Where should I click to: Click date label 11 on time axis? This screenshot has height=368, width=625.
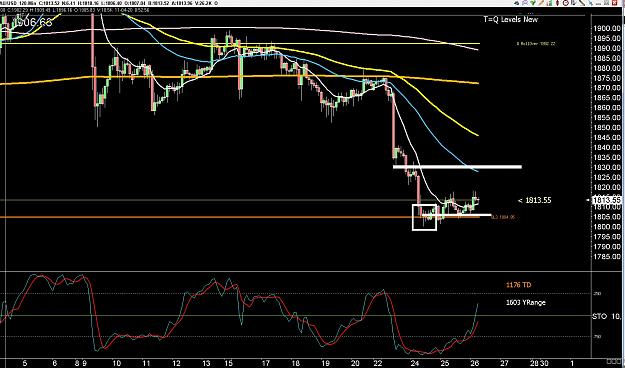coord(146,363)
